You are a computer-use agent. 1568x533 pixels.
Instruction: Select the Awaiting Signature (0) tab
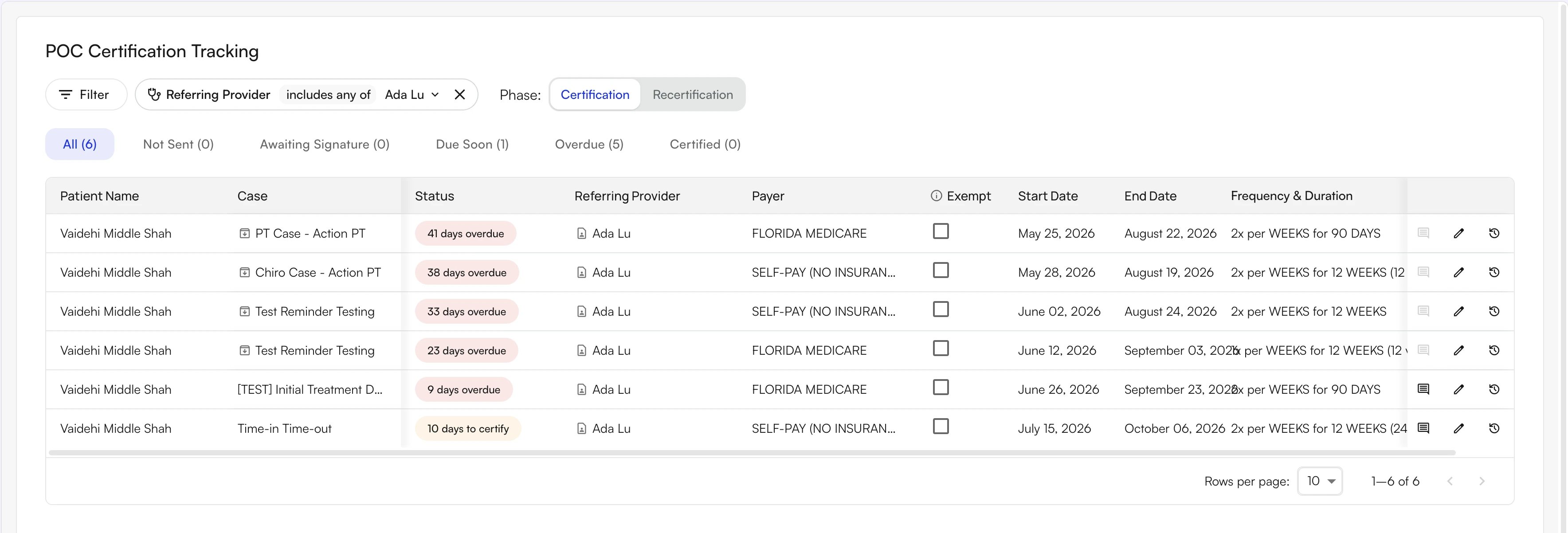pos(325,144)
